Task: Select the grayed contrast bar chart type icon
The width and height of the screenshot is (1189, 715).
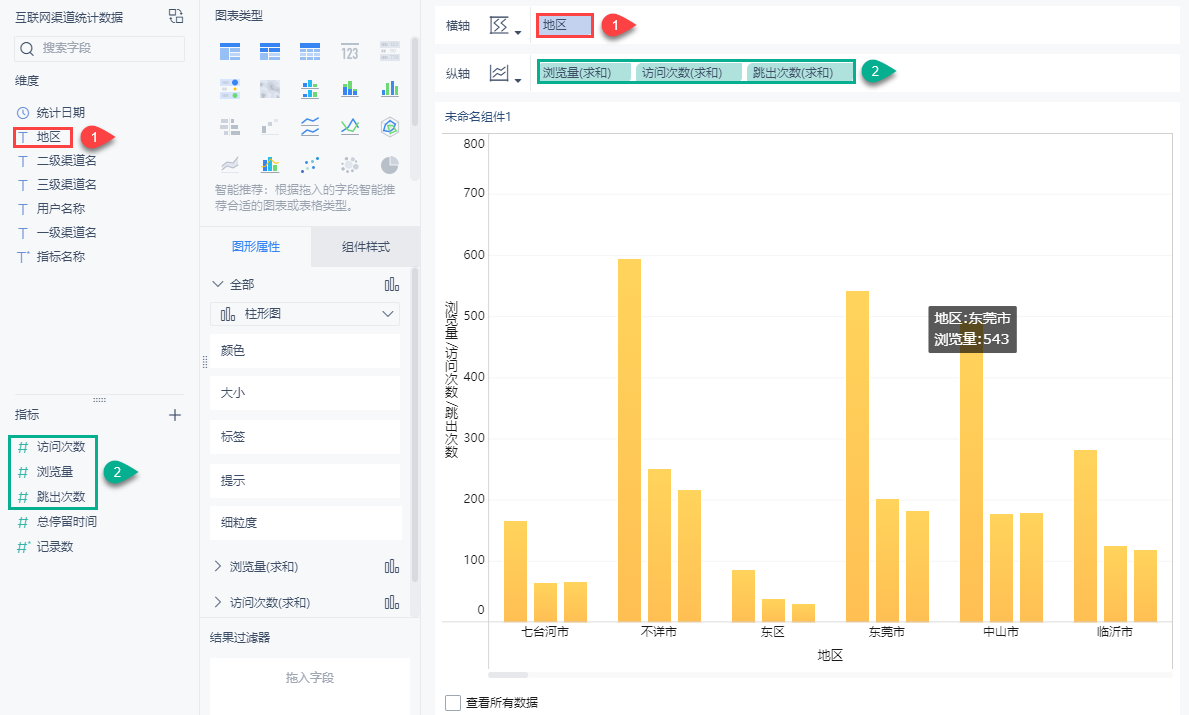Action: coord(230,127)
